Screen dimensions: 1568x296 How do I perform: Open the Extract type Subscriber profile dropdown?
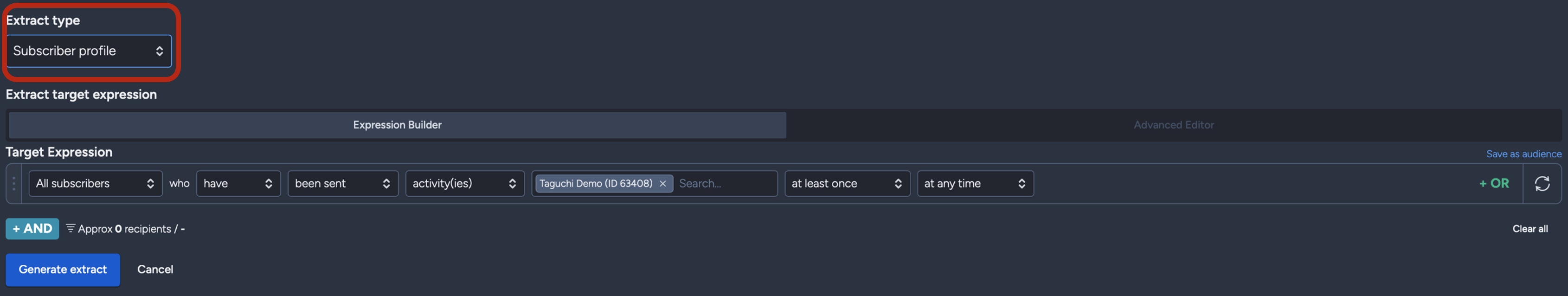click(x=89, y=51)
